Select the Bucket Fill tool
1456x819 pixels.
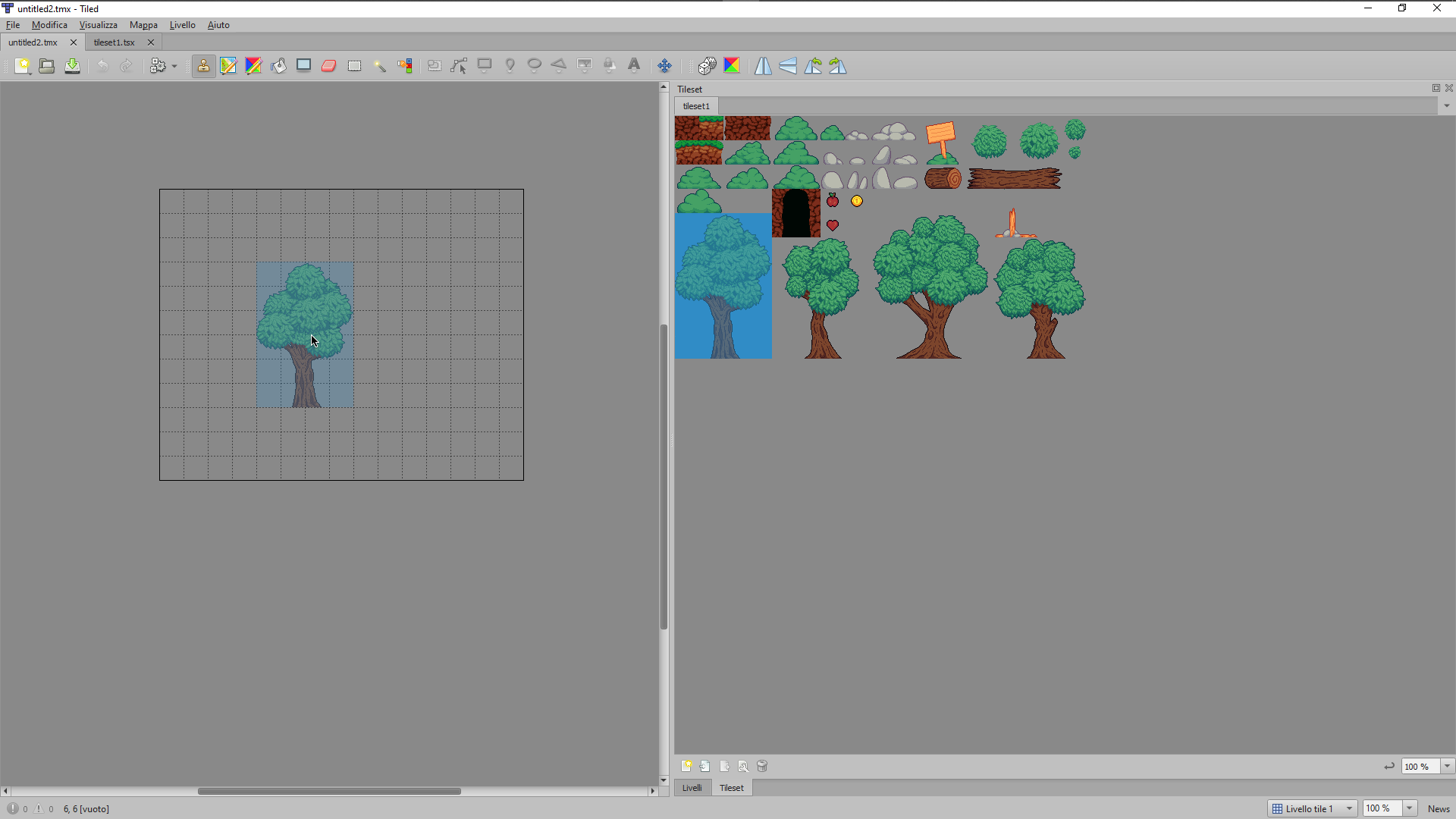[x=278, y=65]
